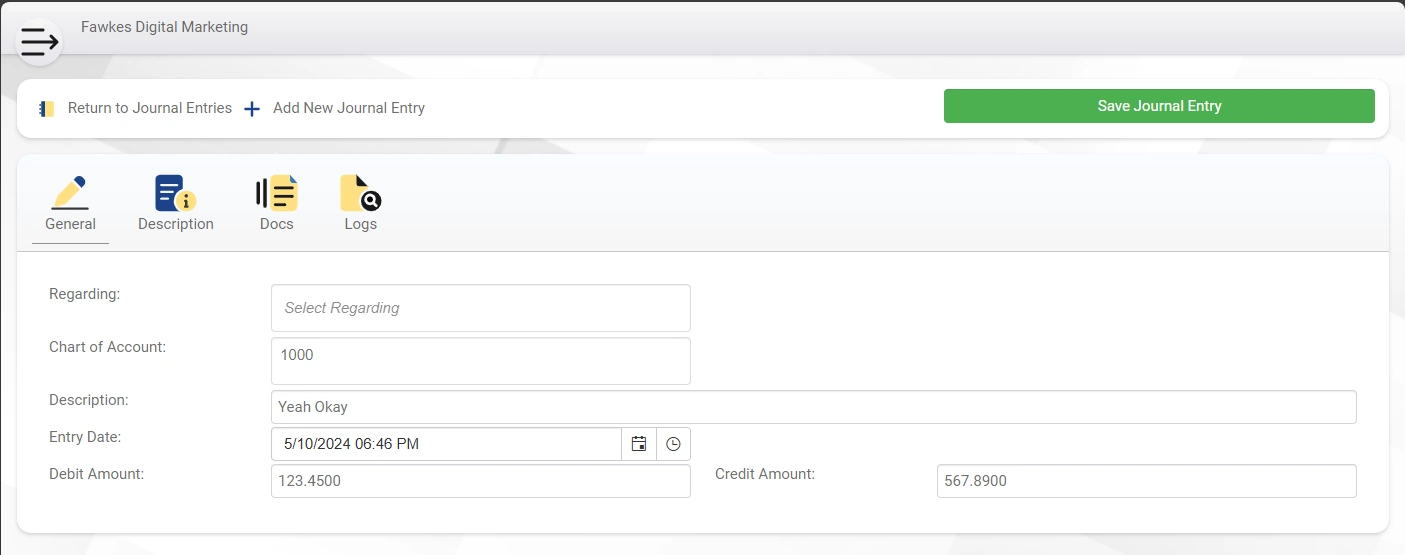The width and height of the screenshot is (1405, 555).
Task: Return to Journal Entries link
Action: [150, 108]
